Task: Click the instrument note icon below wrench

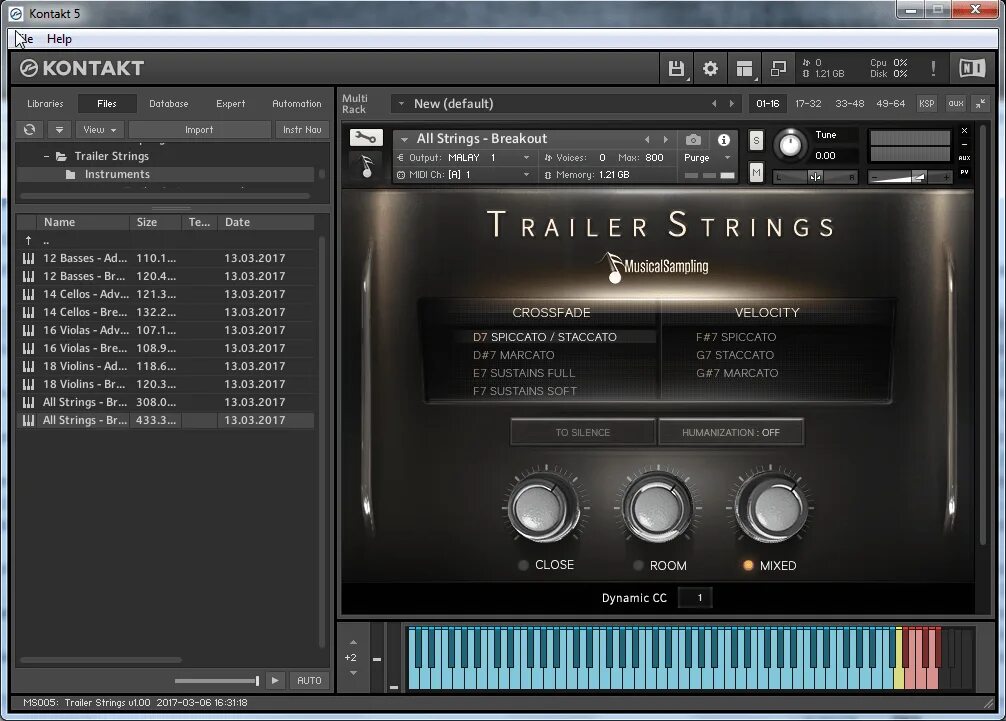Action: click(x=366, y=165)
